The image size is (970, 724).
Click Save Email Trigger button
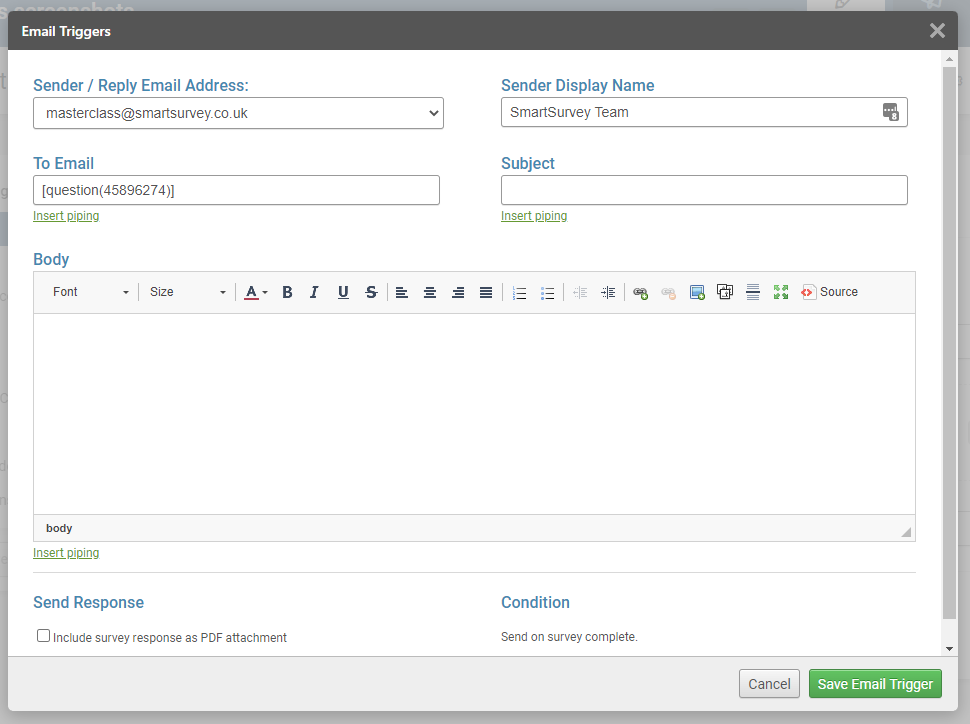click(875, 684)
